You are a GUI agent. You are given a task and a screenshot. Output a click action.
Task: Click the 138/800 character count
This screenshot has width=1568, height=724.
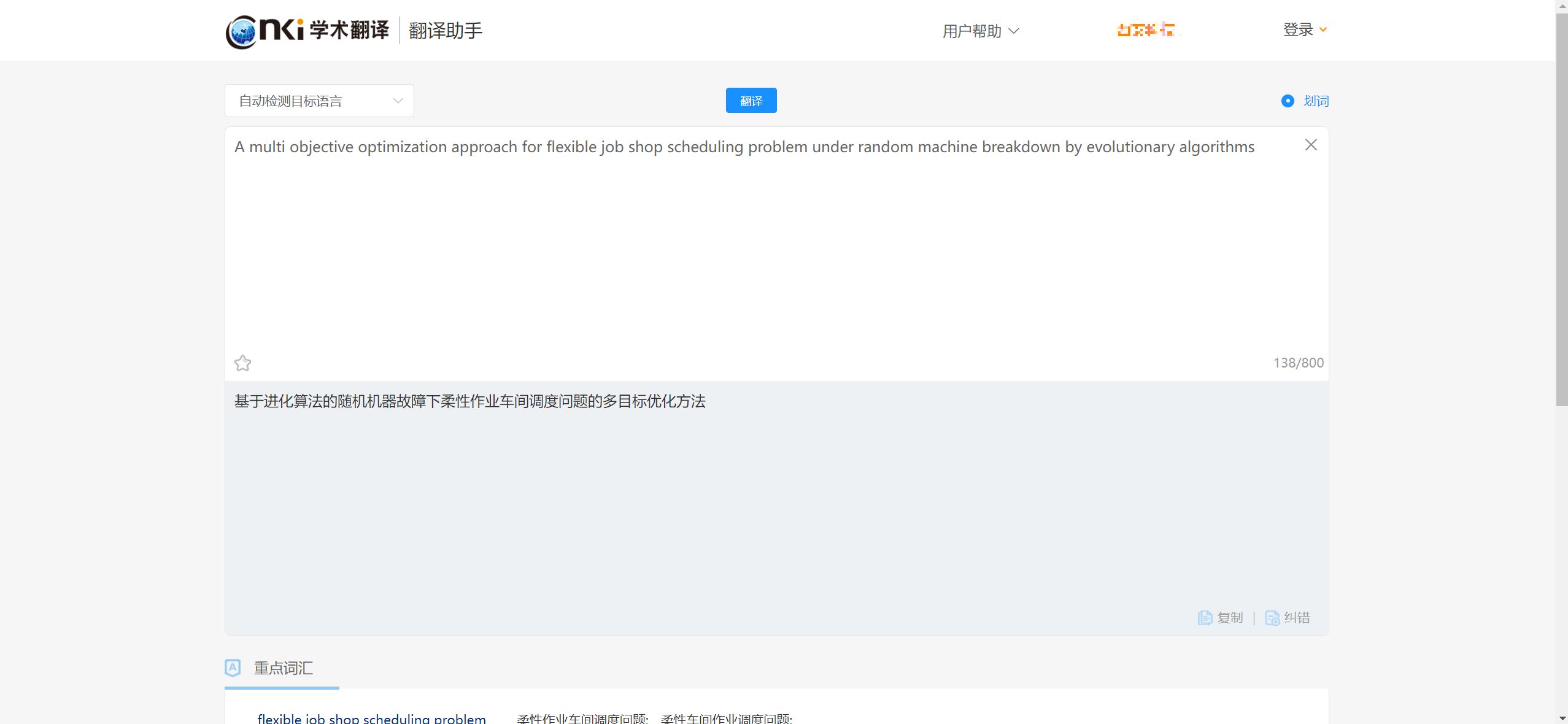[1299, 363]
